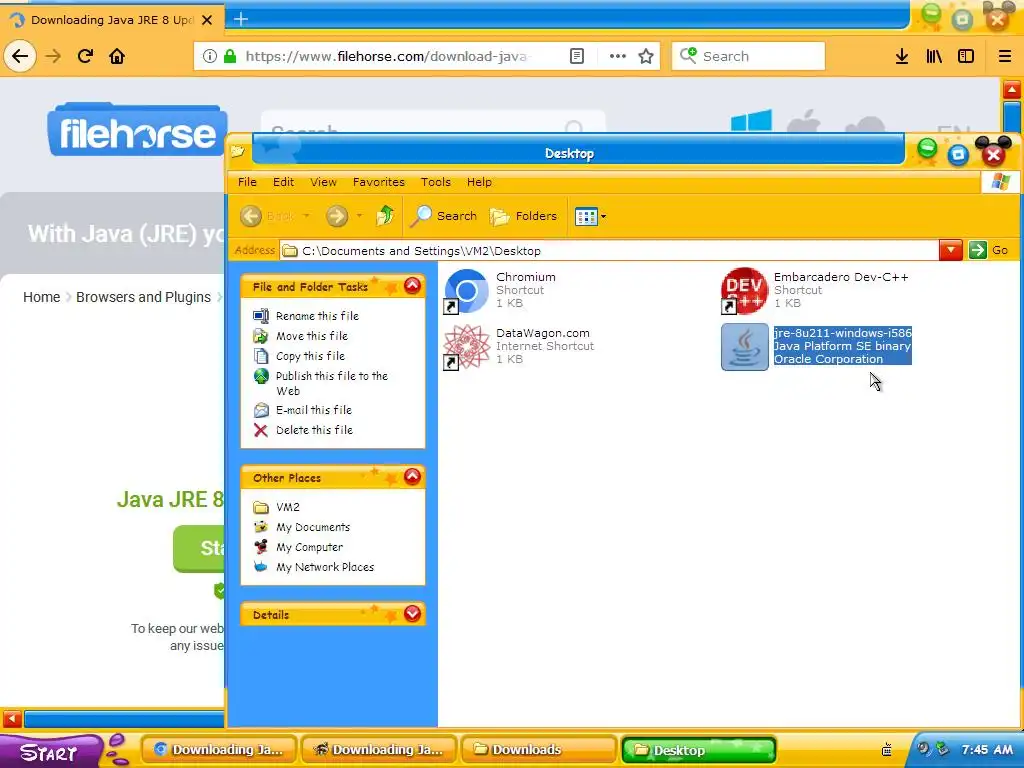Screen dimensions: 1024x768
Task: Click the Up folder icon in Explorer toolbar
Action: point(385,216)
